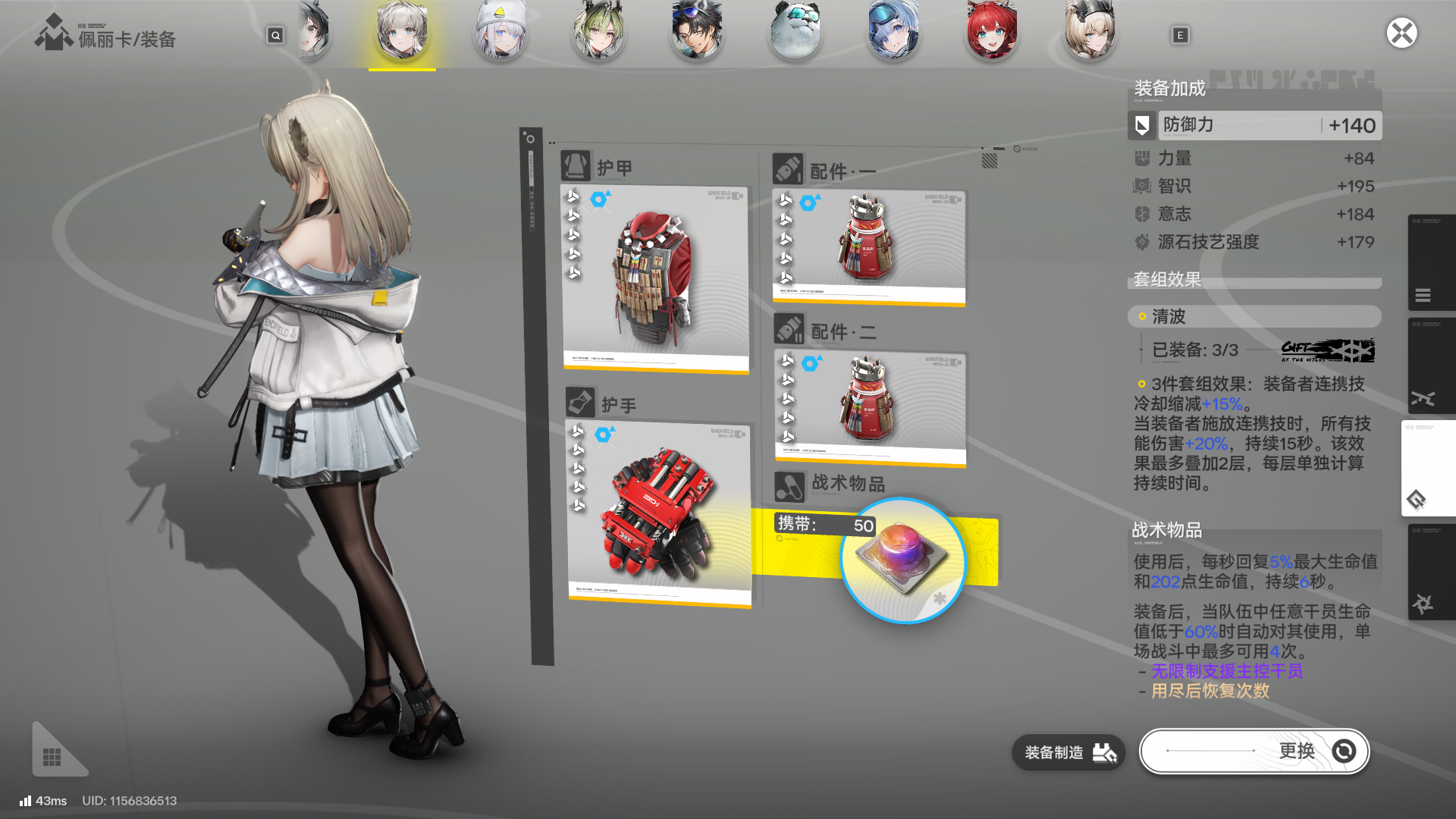
Task: Click the 智识 +195 value
Action: 1356,187
